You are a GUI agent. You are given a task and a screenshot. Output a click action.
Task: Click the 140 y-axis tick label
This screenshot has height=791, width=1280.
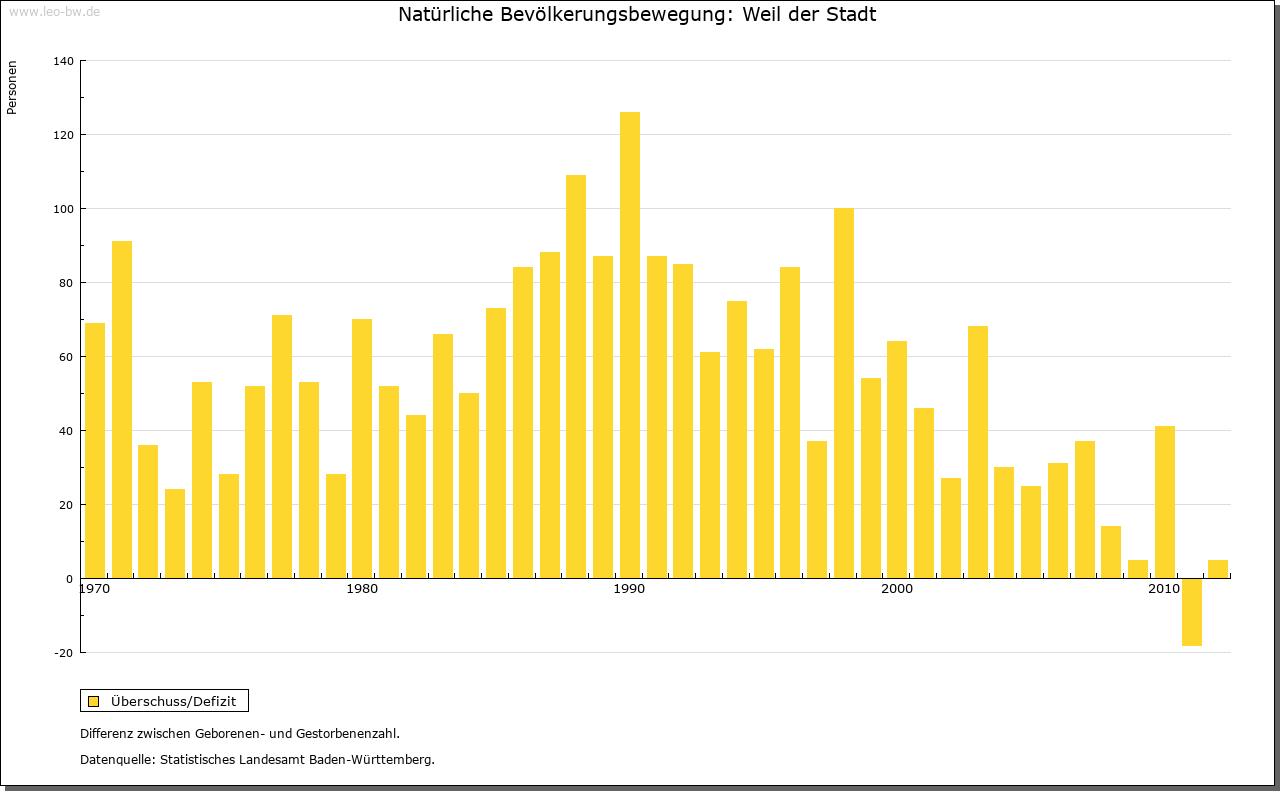click(63, 61)
